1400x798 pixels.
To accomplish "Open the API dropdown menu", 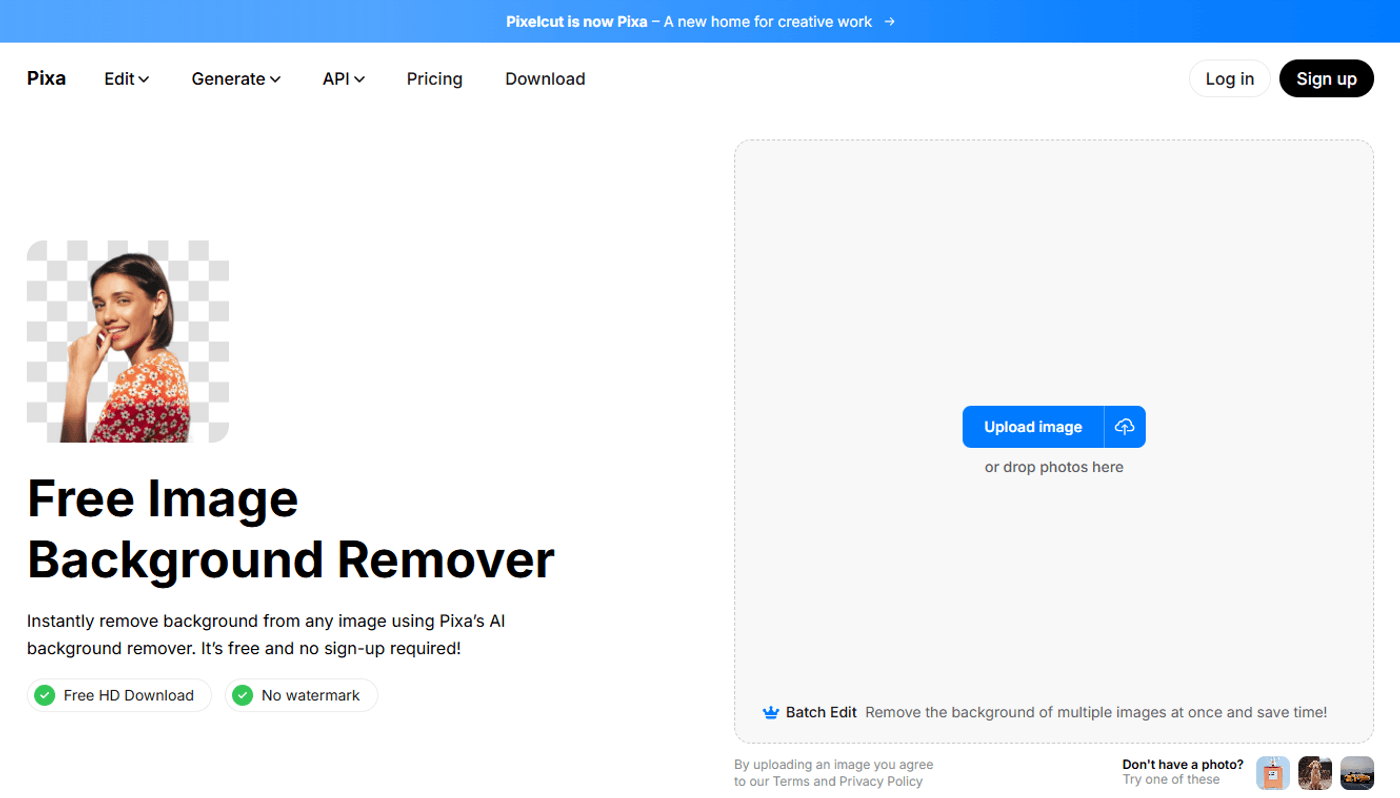I will pyautogui.click(x=343, y=79).
